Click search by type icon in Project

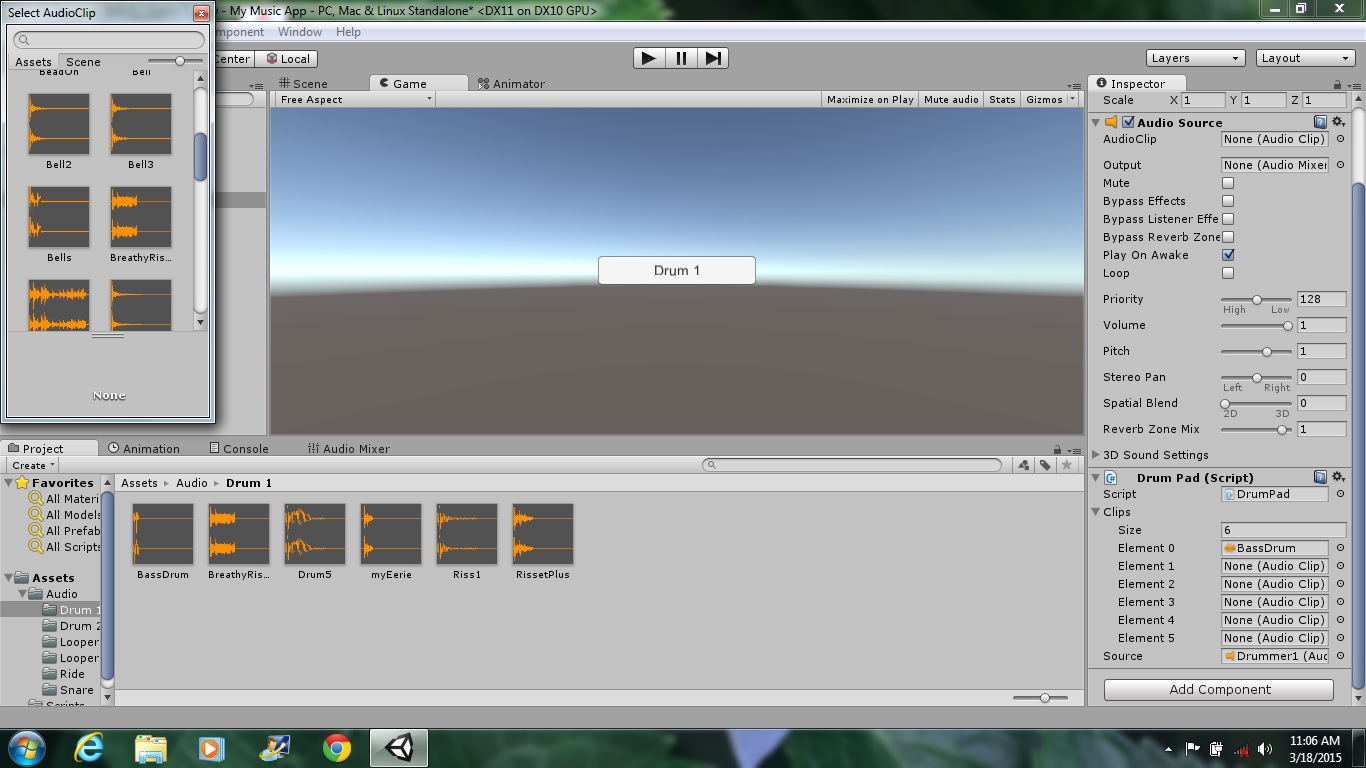[x=1023, y=465]
